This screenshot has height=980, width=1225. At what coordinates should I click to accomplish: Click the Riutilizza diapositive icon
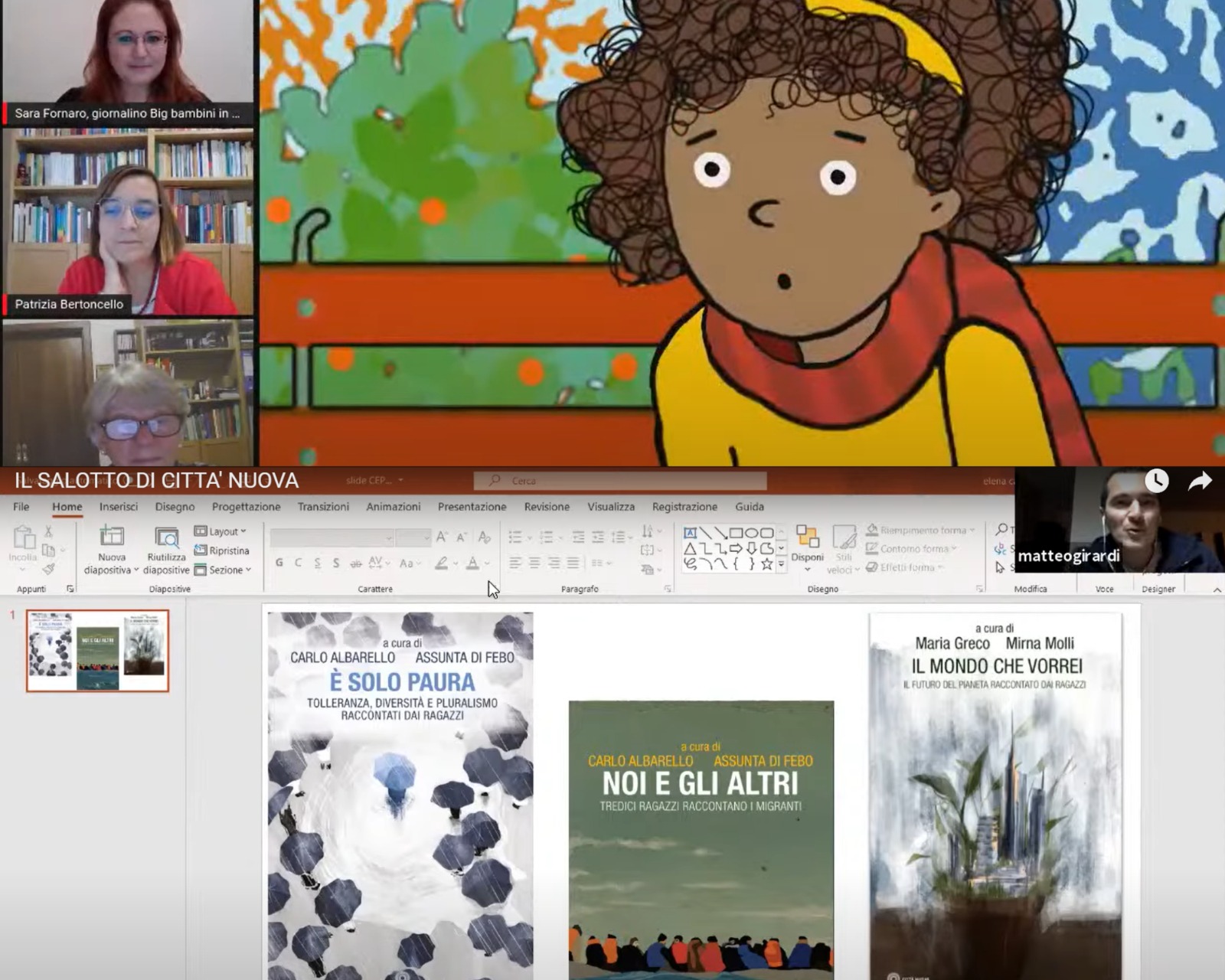coord(166,537)
